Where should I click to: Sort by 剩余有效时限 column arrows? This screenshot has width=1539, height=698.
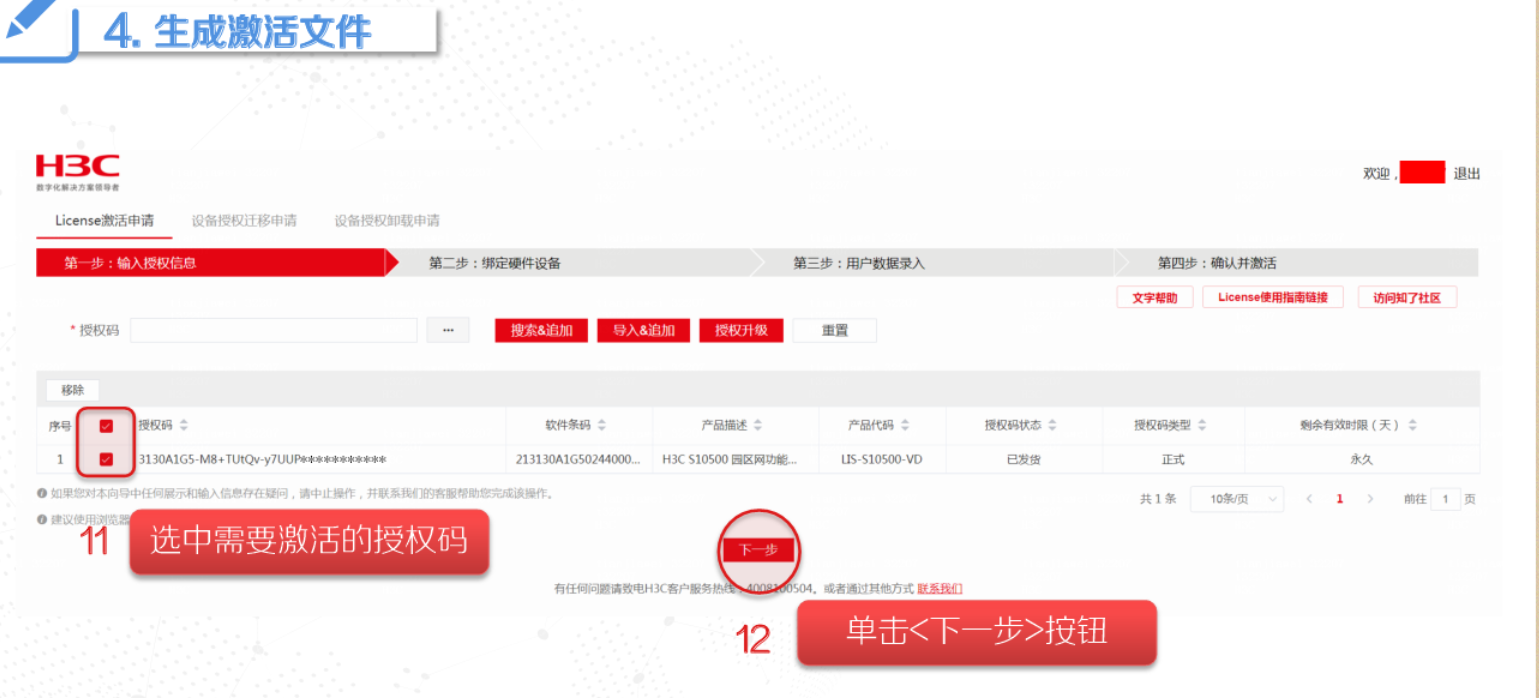point(1412,425)
